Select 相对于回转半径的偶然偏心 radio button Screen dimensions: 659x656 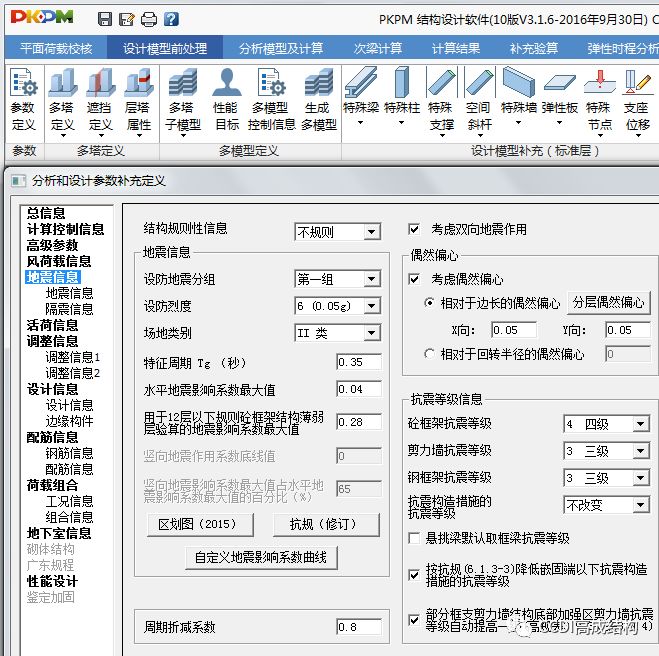tap(429, 354)
